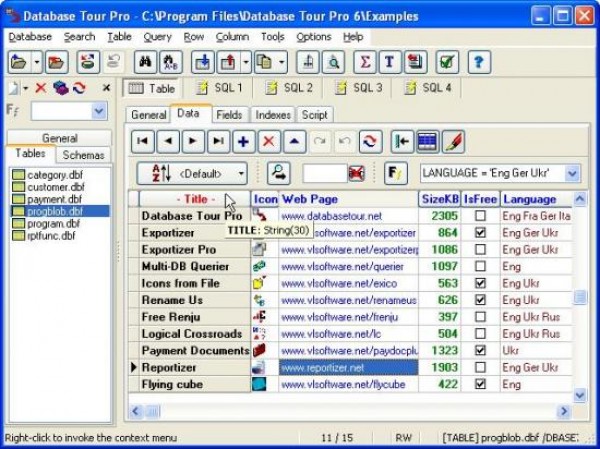Click the vertical scrollbar down arrow in grid
Viewport: 600px width, 449px height.
[580, 394]
